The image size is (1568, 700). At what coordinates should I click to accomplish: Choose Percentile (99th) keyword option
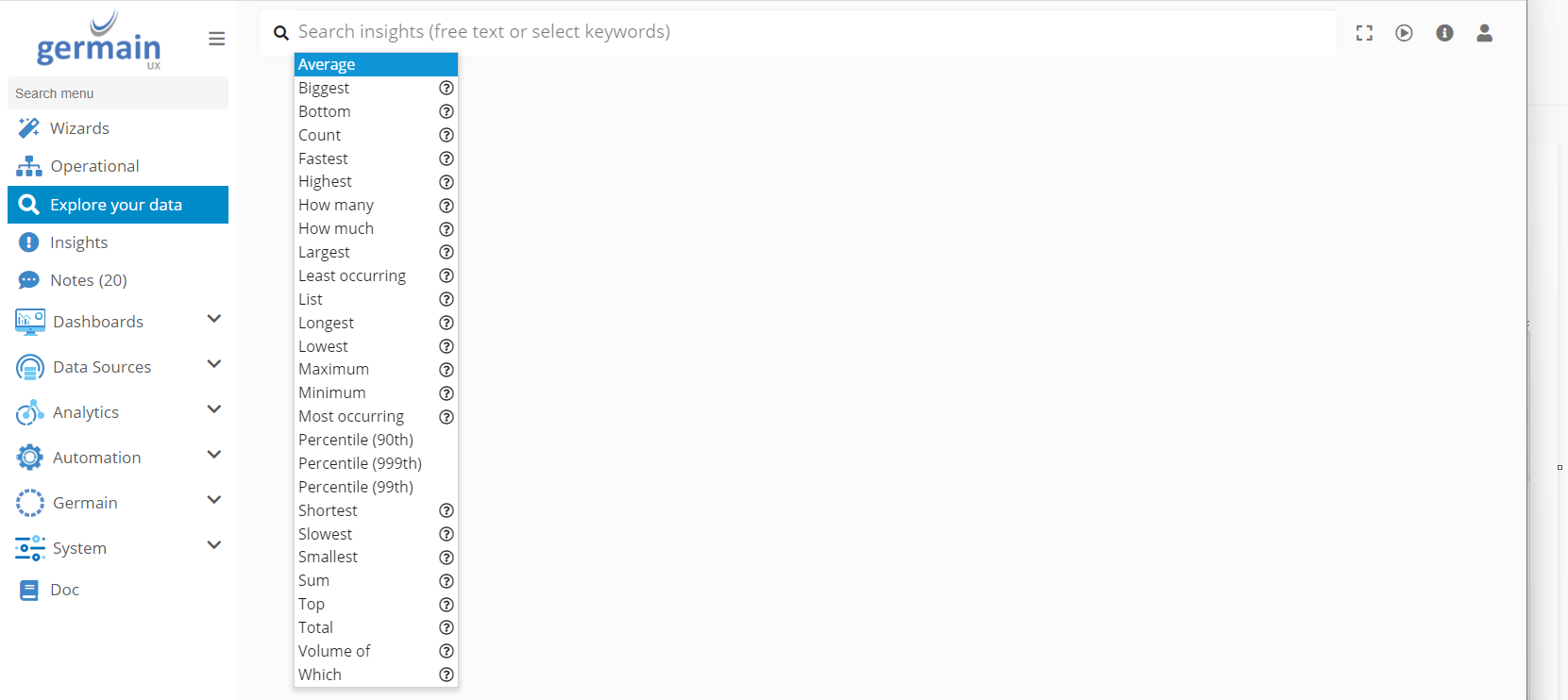356,487
